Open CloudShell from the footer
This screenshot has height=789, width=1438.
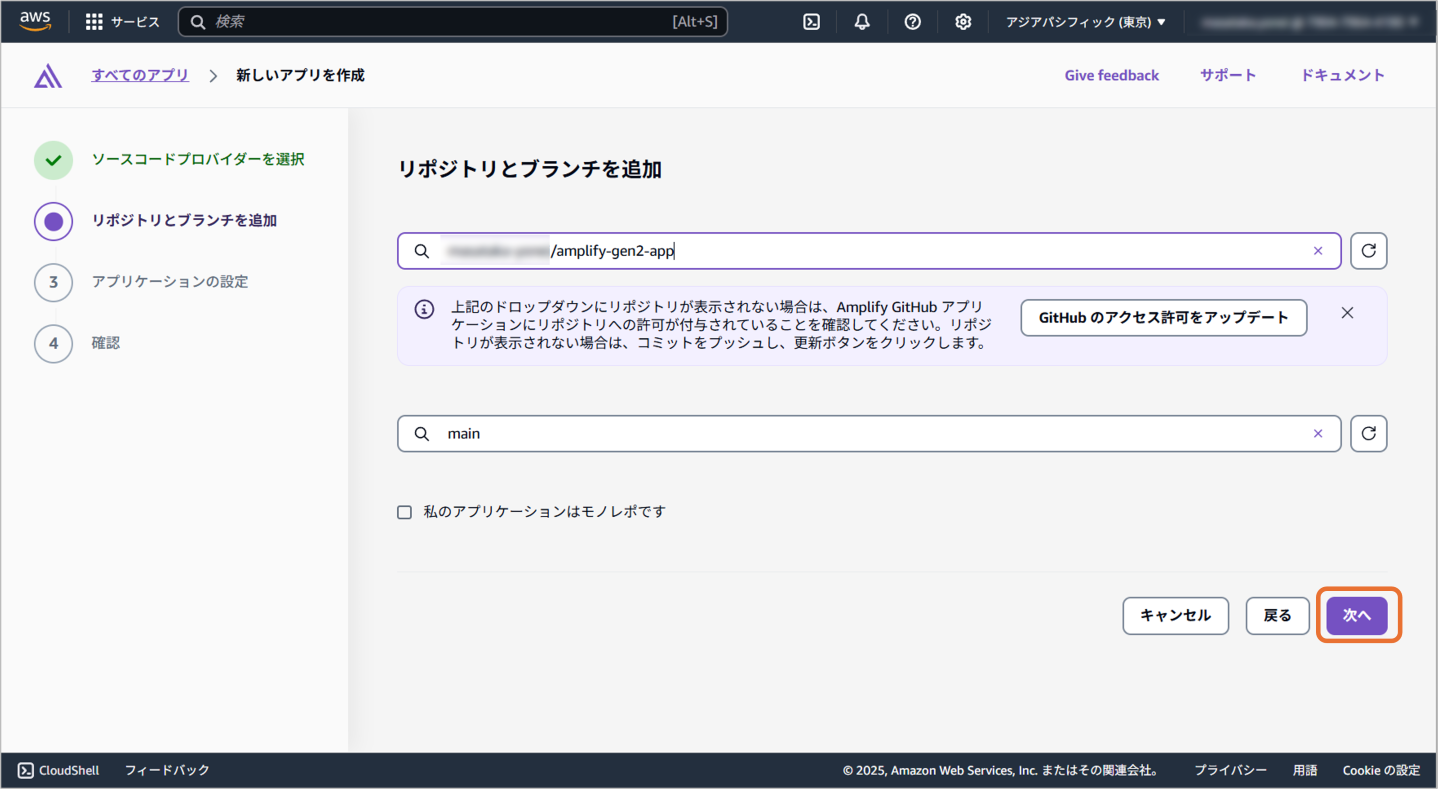(x=59, y=770)
